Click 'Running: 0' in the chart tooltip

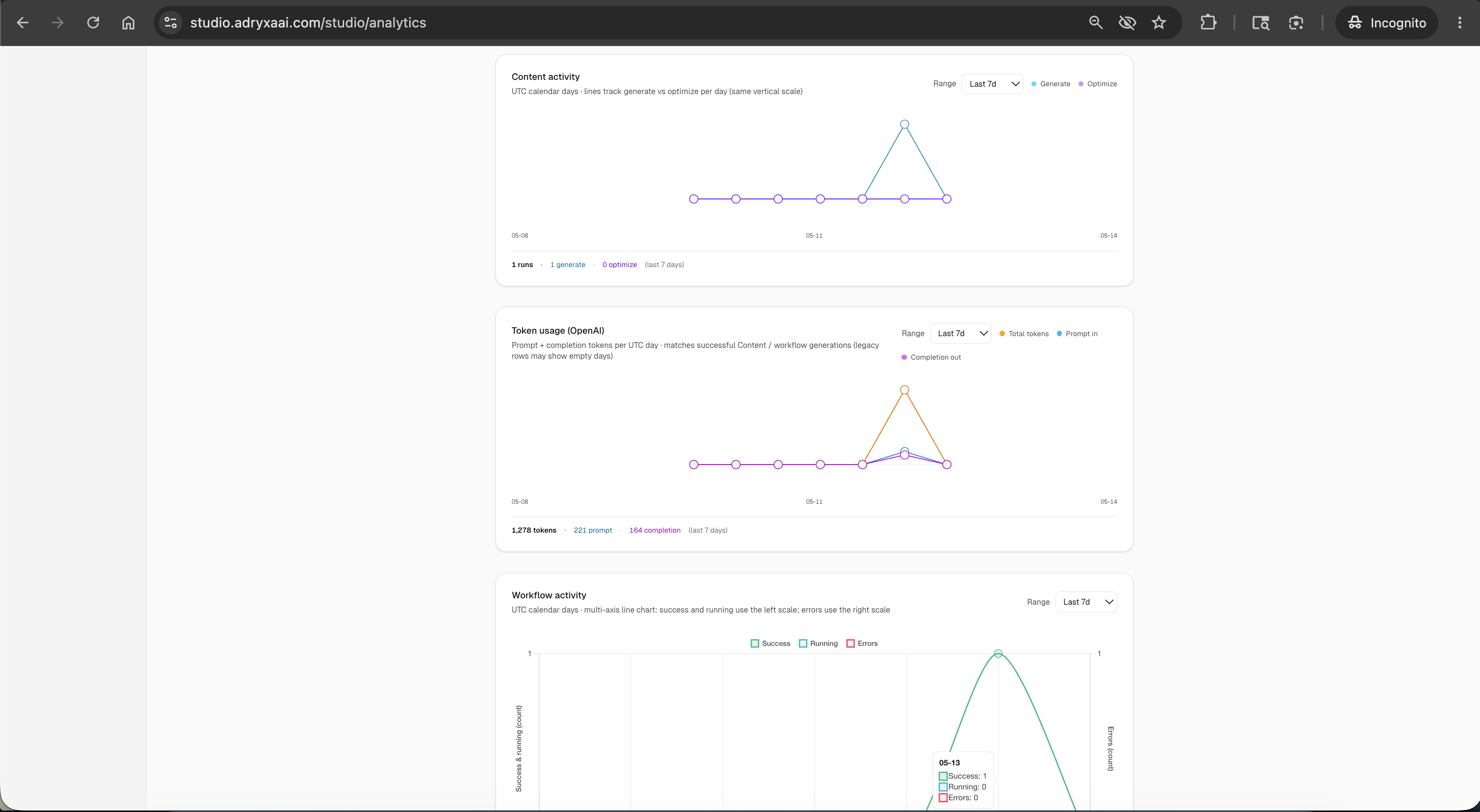point(962,787)
